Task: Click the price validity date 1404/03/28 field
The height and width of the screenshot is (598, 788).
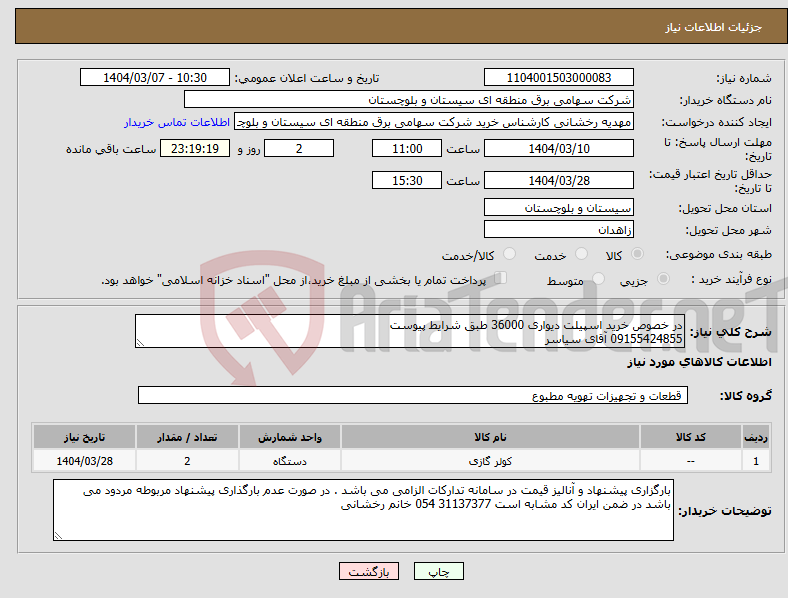Action: pos(558,180)
